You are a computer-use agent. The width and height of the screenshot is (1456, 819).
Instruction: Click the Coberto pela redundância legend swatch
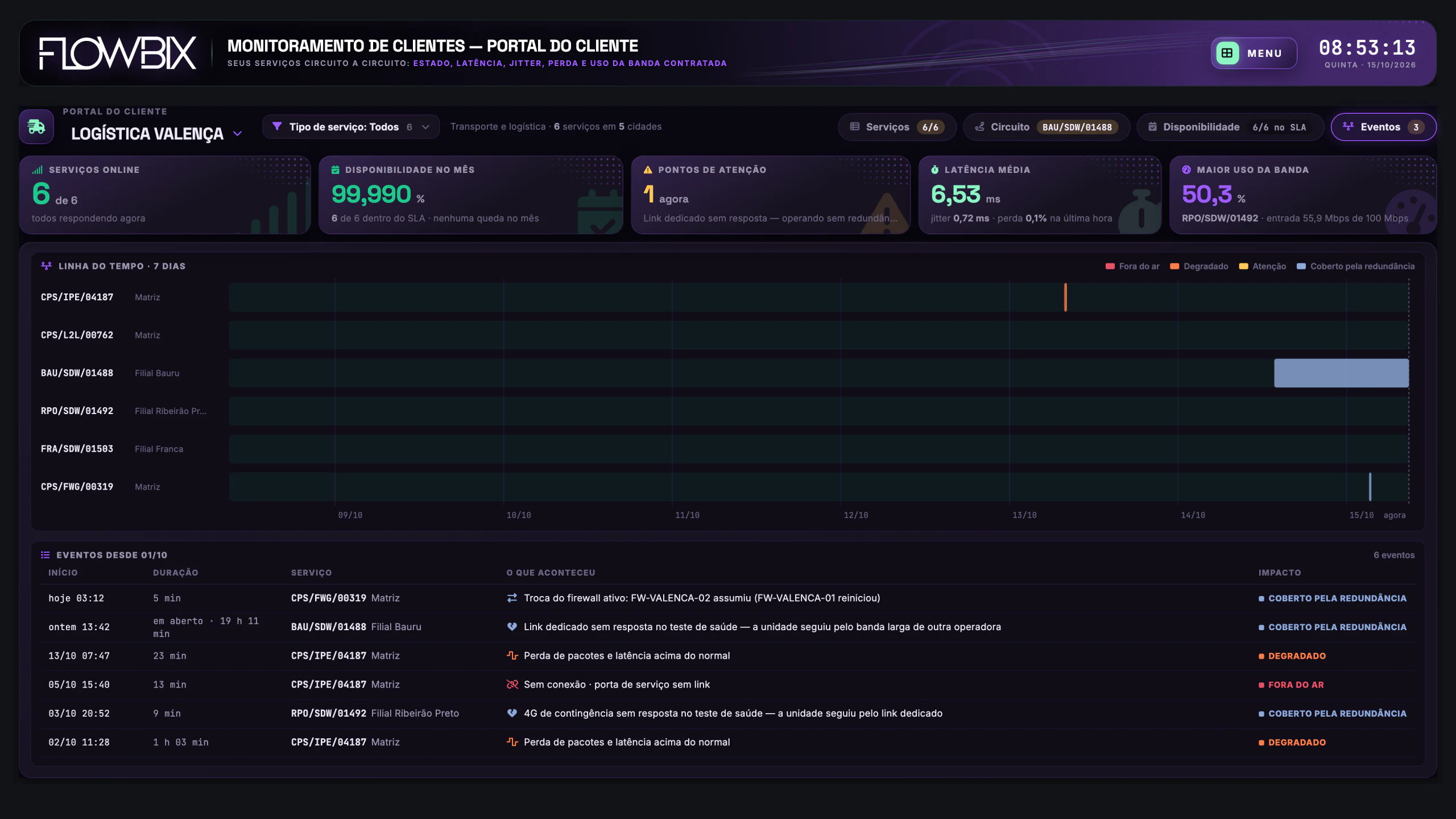coord(1301,266)
